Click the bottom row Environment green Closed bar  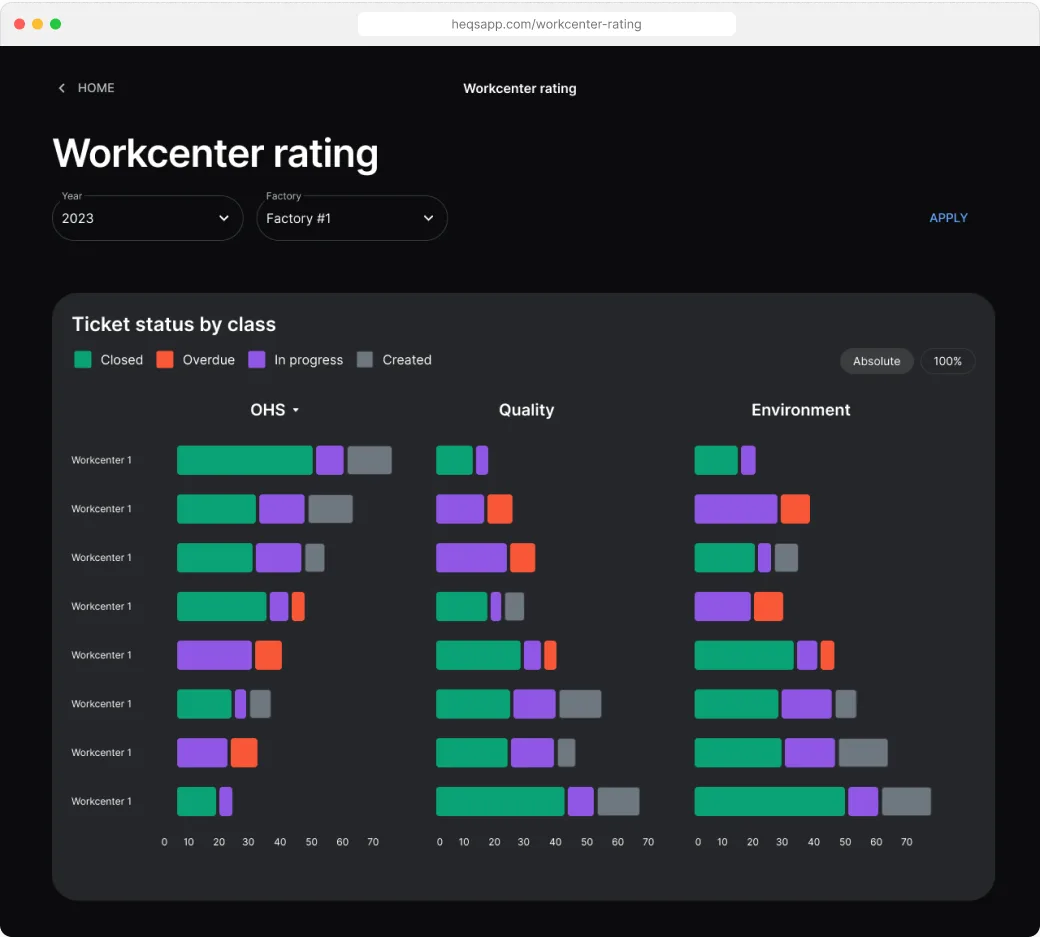769,801
